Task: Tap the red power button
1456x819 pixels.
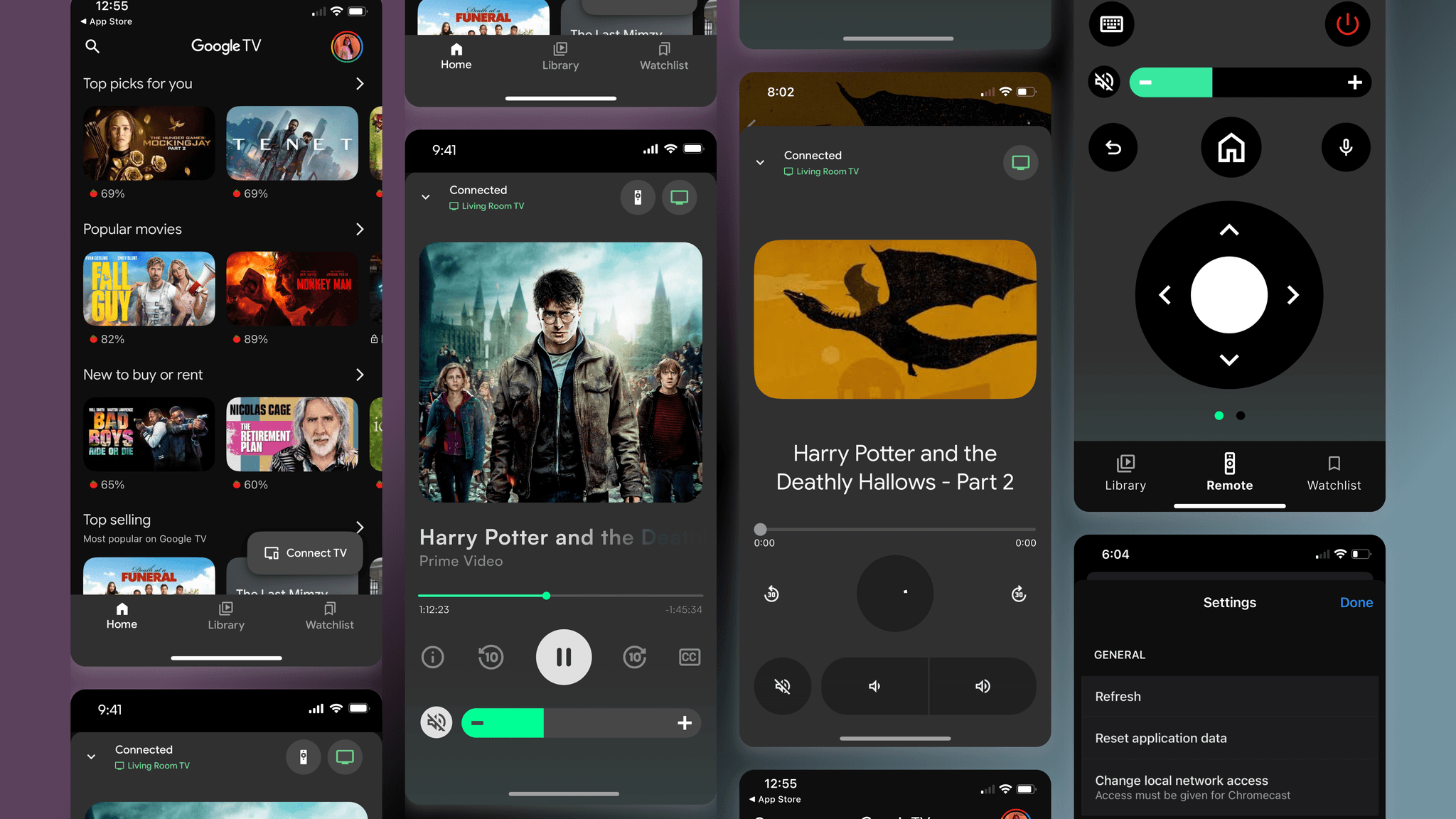Action: tap(1347, 24)
